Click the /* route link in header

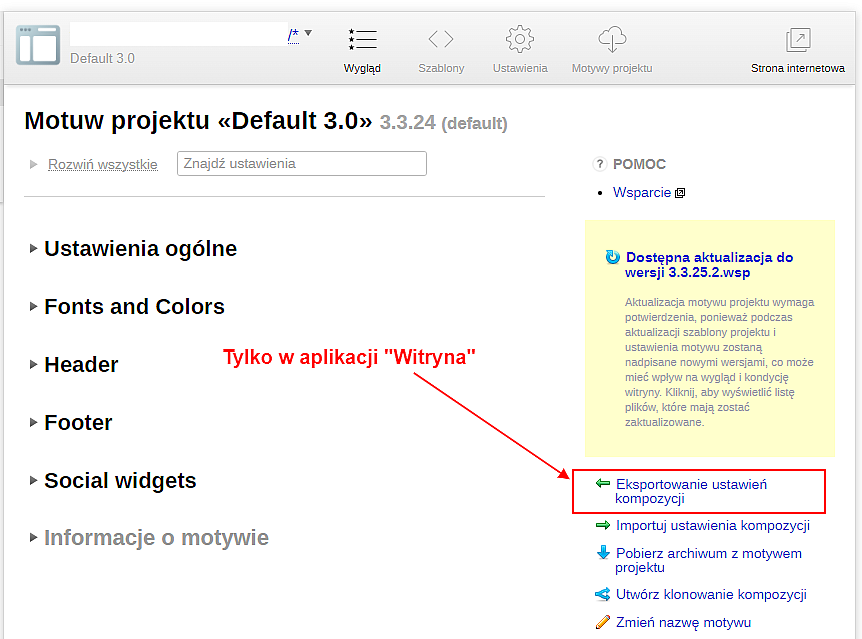point(293,35)
